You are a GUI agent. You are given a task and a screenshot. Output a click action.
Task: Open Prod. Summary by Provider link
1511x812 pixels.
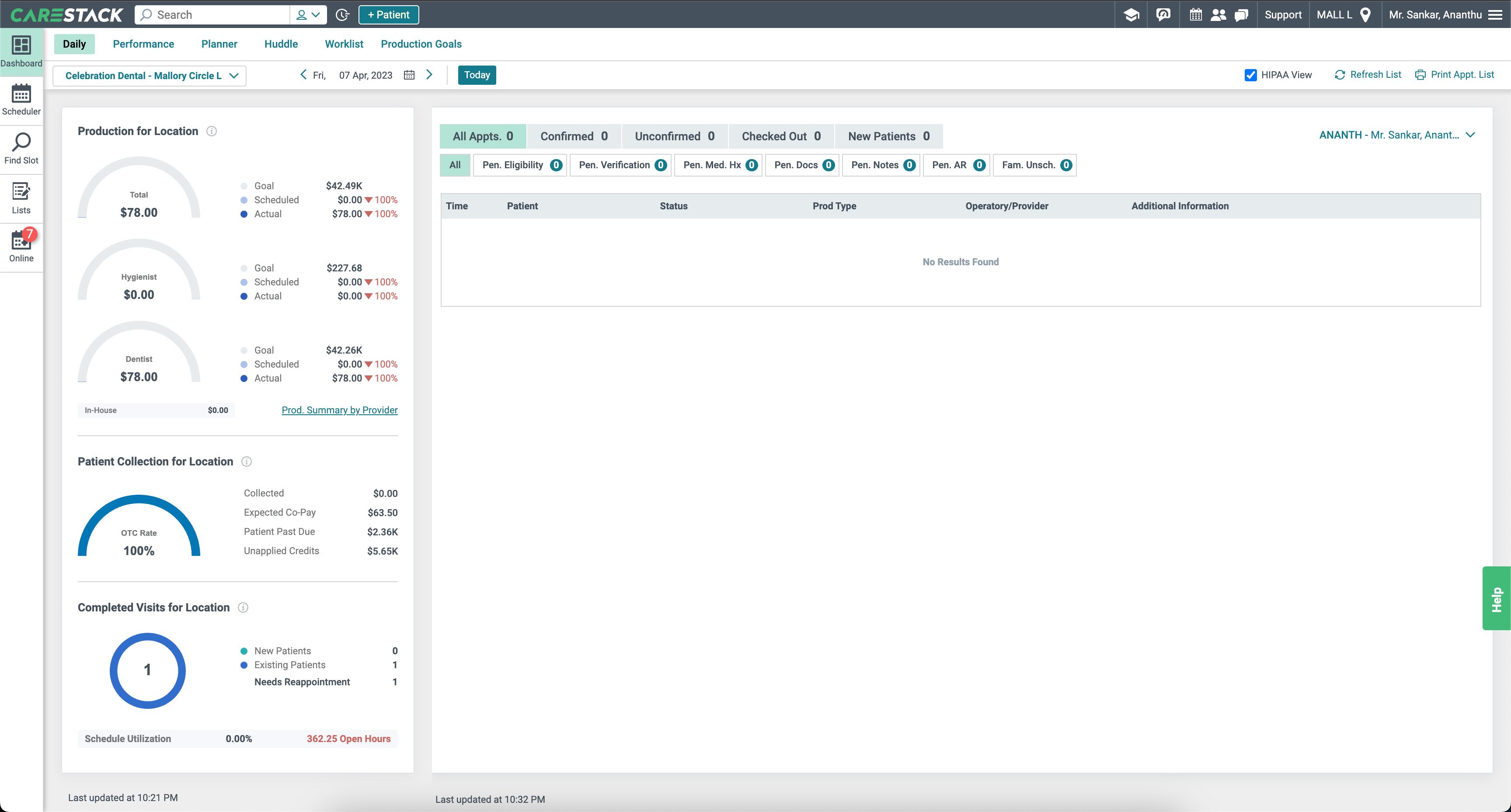[340, 410]
